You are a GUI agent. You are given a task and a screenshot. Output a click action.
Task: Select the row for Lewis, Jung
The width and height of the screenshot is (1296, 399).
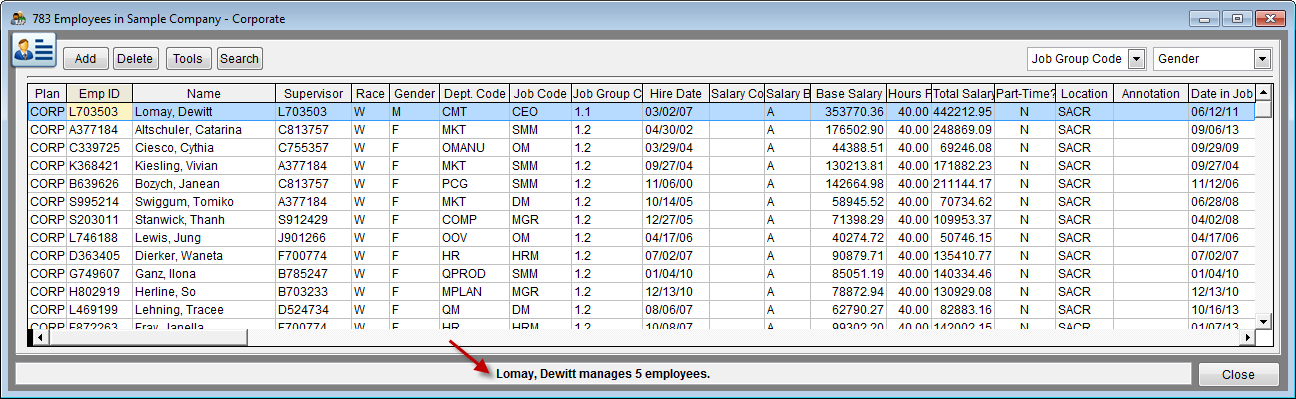coord(641,238)
